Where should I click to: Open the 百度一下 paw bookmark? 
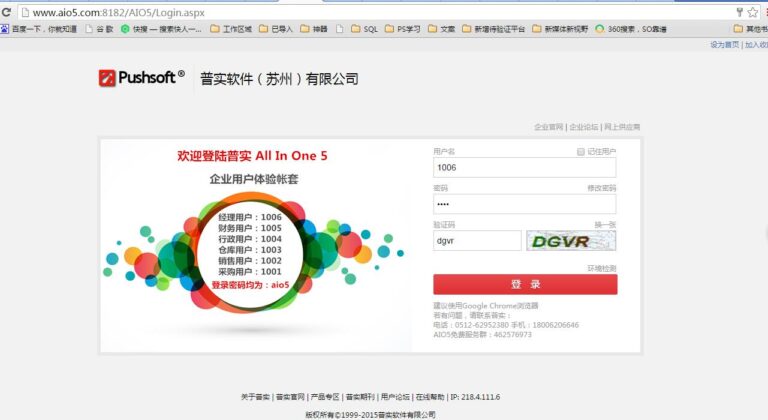point(4,29)
